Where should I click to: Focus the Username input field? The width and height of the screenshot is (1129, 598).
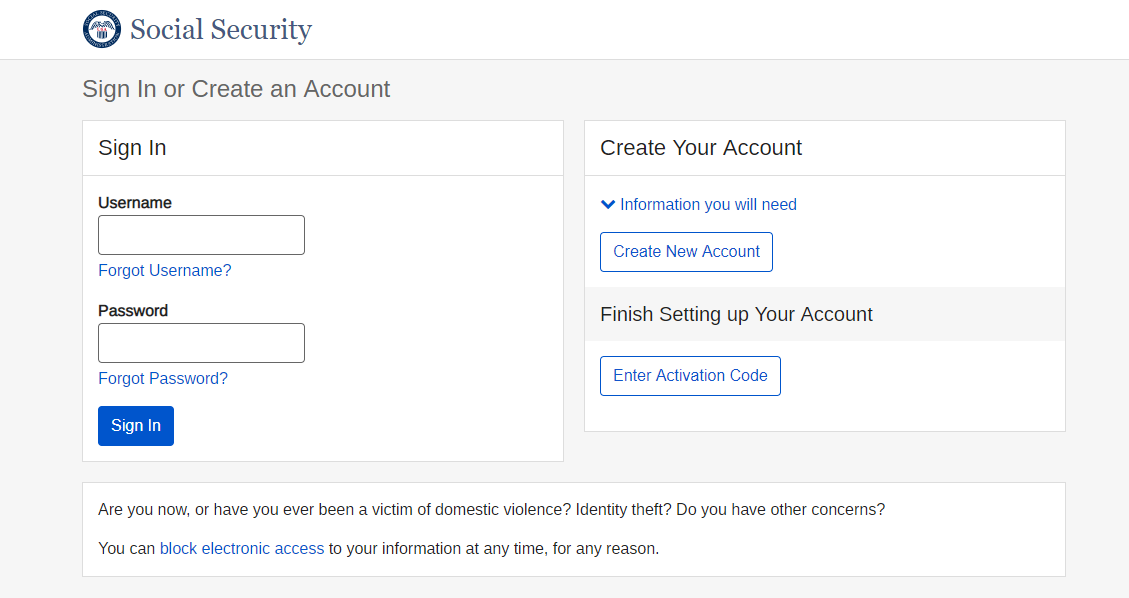pos(201,235)
